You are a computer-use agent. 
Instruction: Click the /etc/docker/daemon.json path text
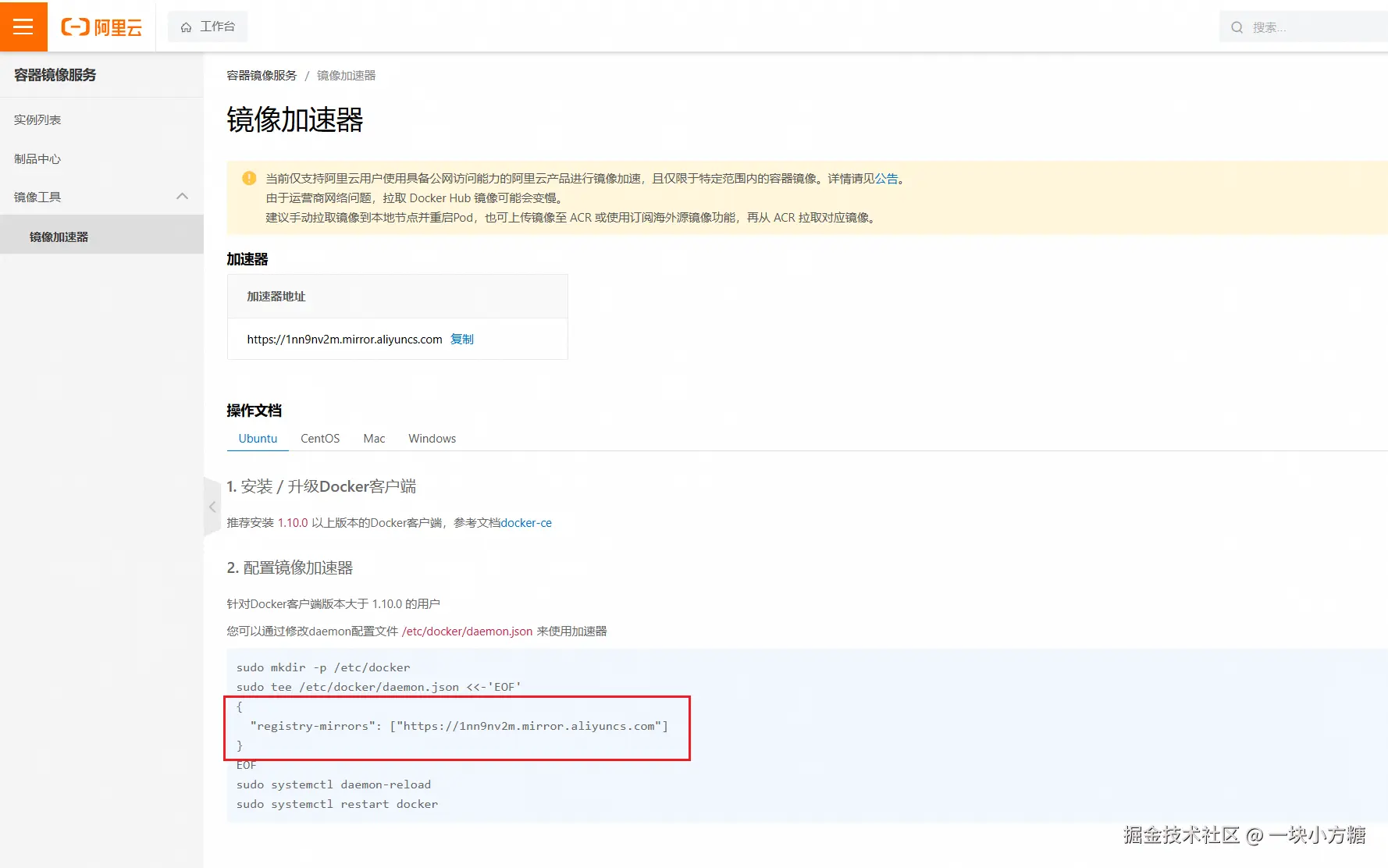click(467, 631)
